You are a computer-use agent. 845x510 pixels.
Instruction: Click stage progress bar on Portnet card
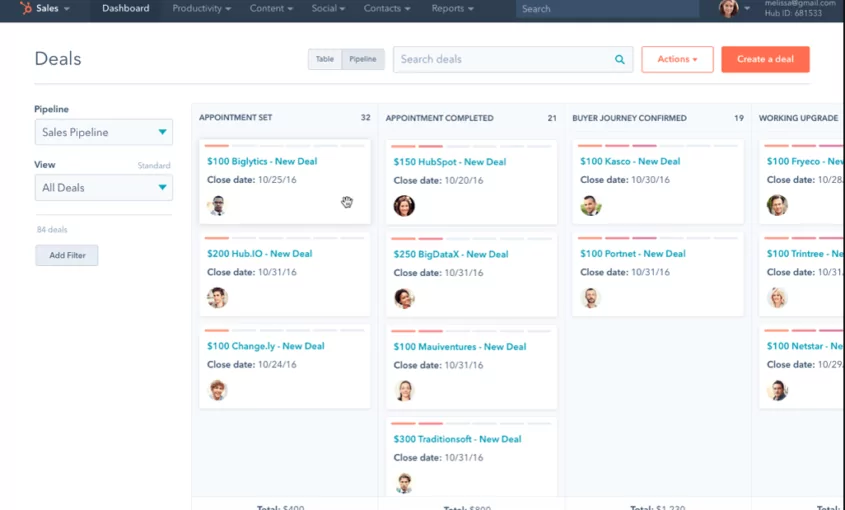657,238
